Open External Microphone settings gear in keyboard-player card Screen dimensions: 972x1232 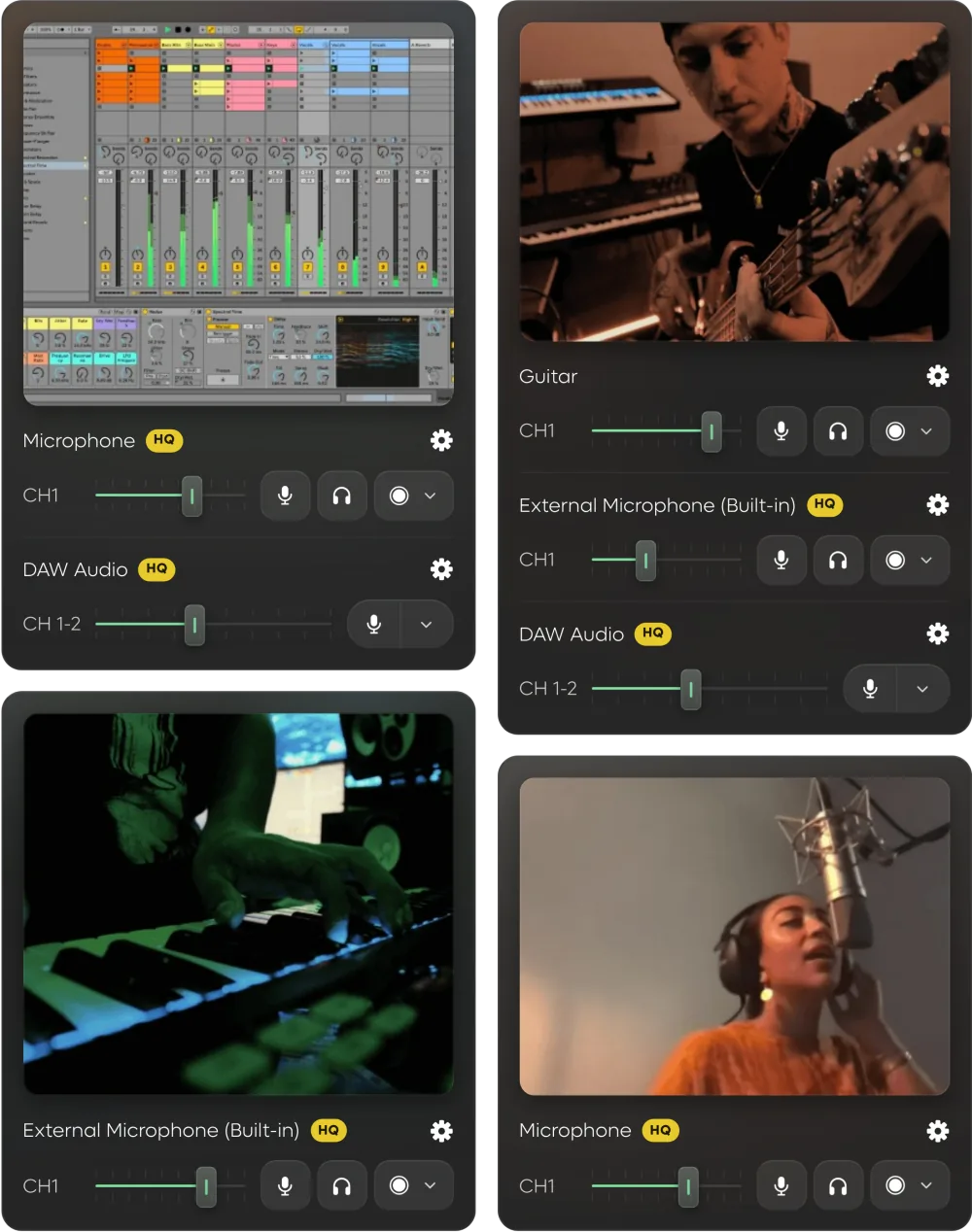(441, 1130)
